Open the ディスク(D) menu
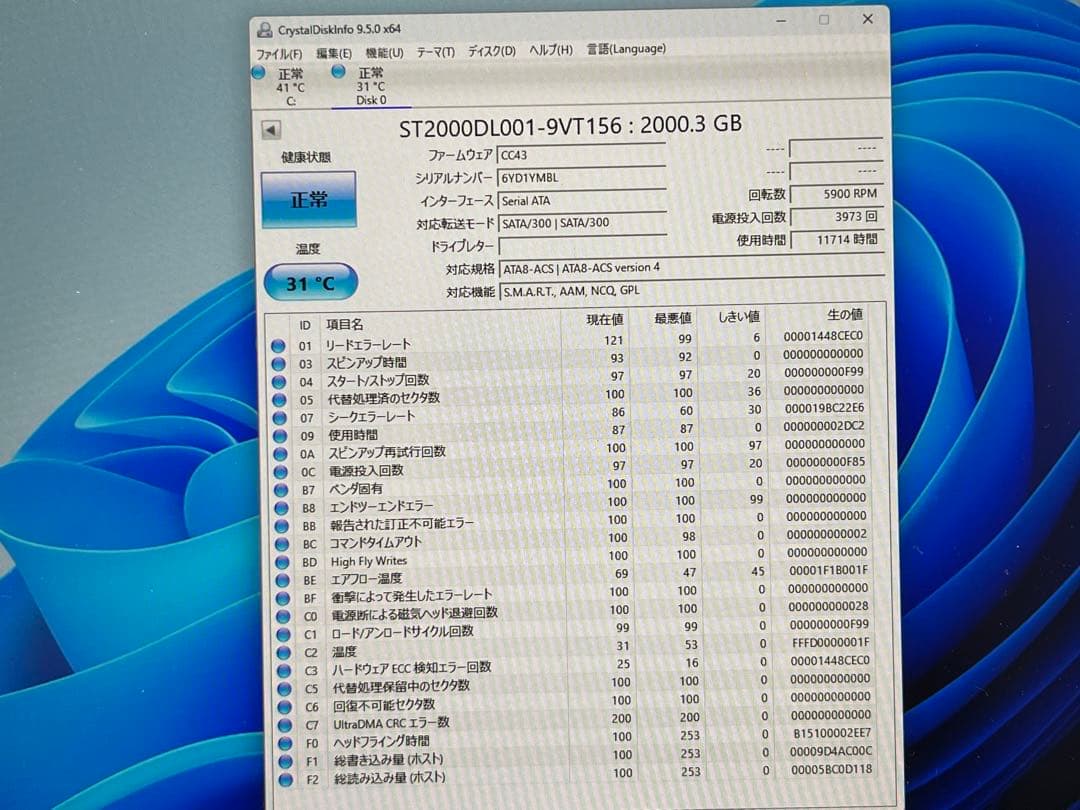Viewport: 1080px width, 810px height. point(491,51)
